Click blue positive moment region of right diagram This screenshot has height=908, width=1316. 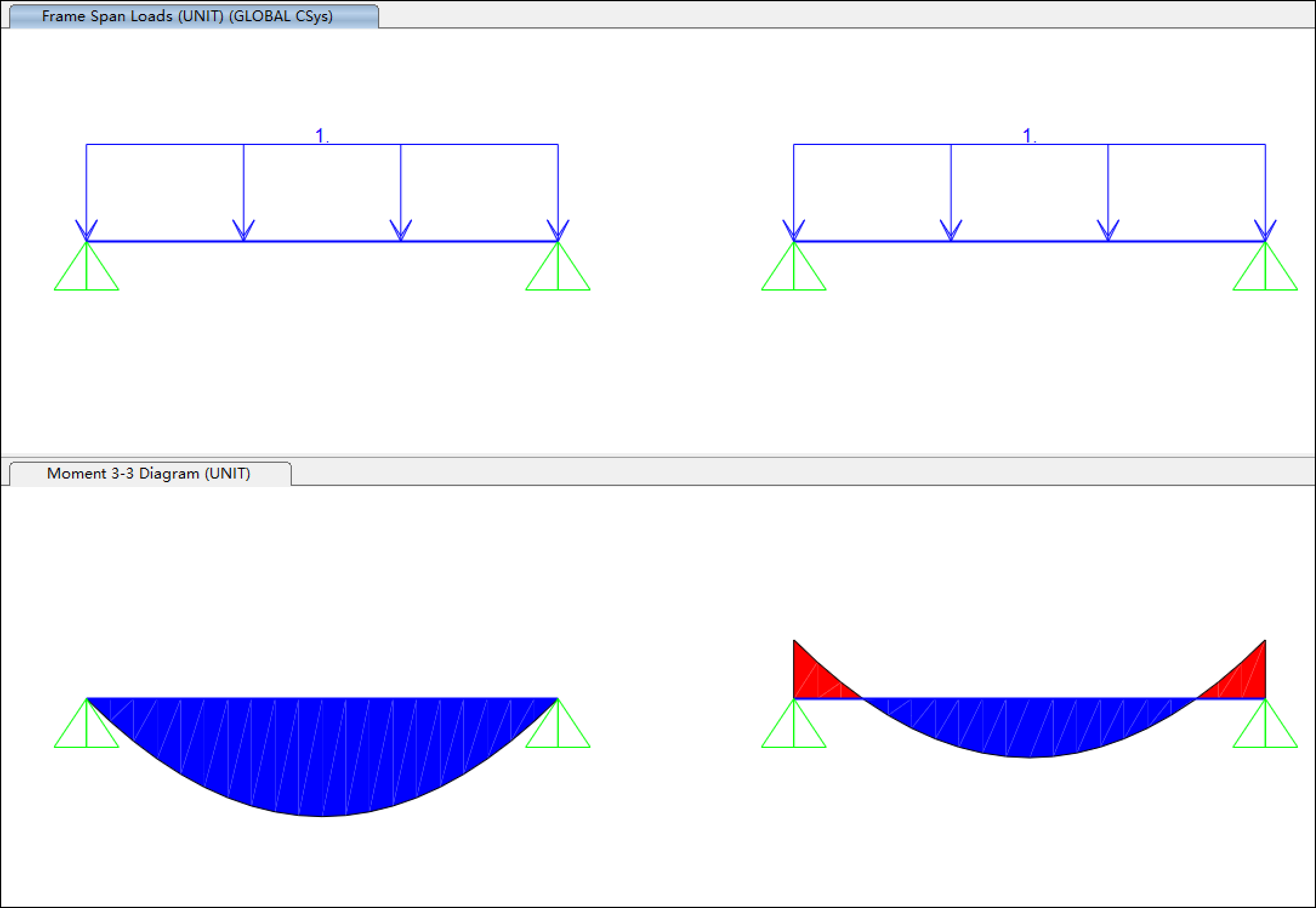pos(1029,727)
